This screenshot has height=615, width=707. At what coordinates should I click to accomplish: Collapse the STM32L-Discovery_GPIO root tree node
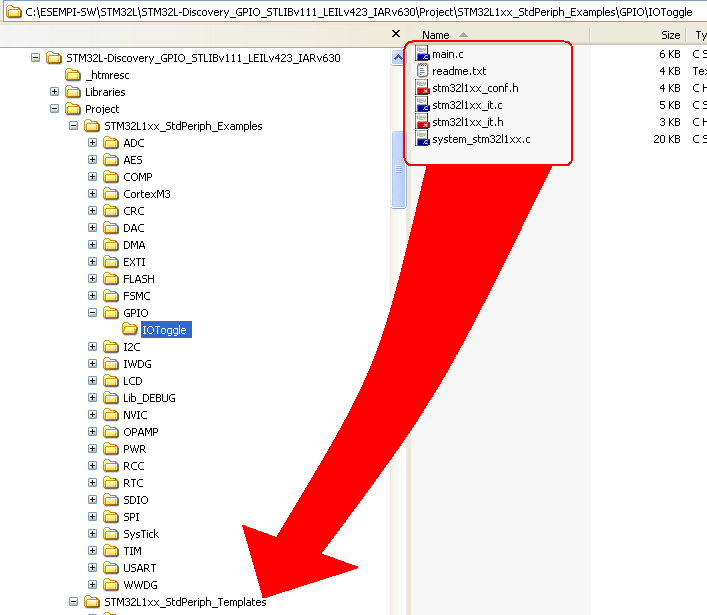pos(35,58)
